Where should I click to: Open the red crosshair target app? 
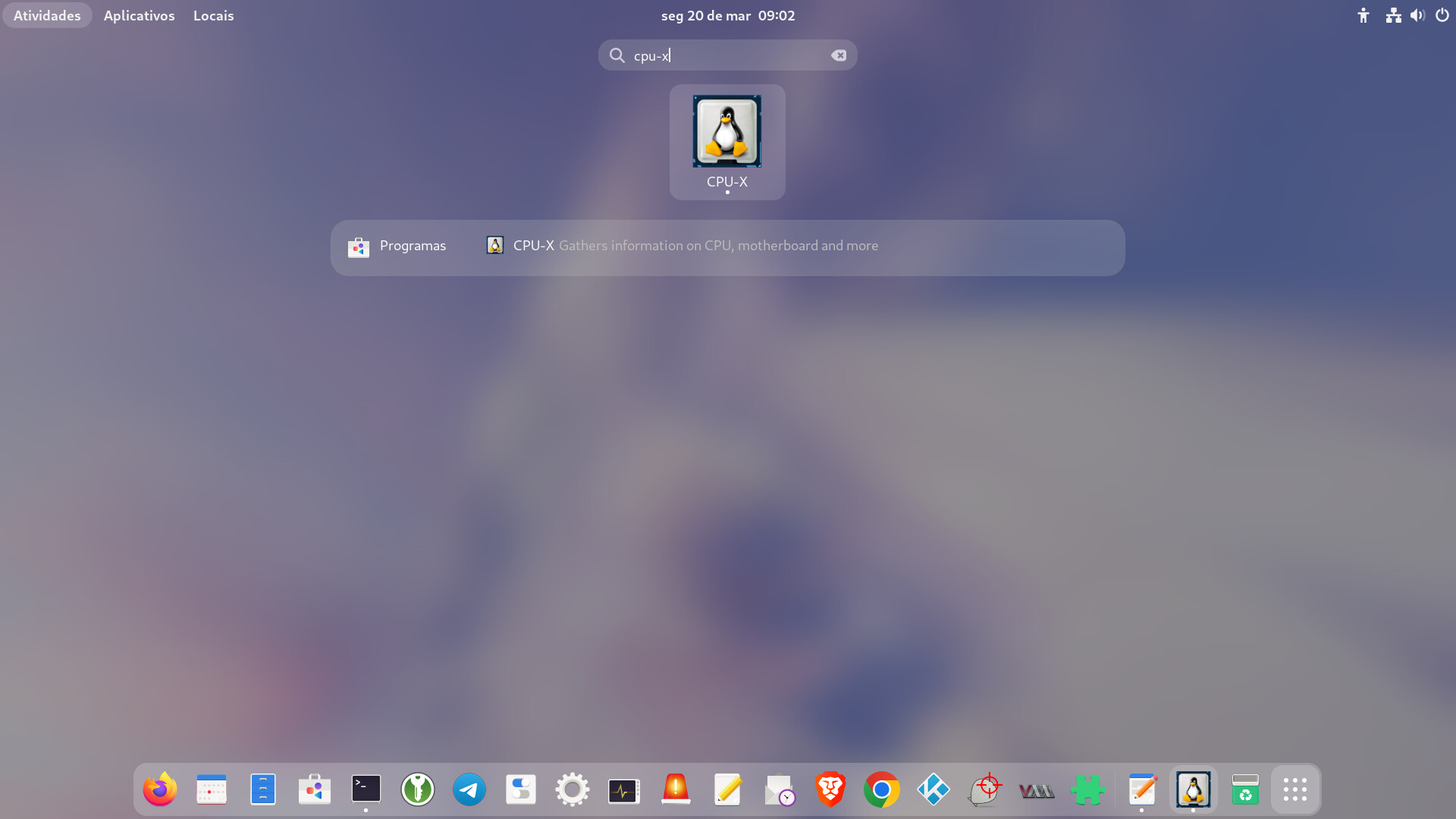tap(985, 789)
